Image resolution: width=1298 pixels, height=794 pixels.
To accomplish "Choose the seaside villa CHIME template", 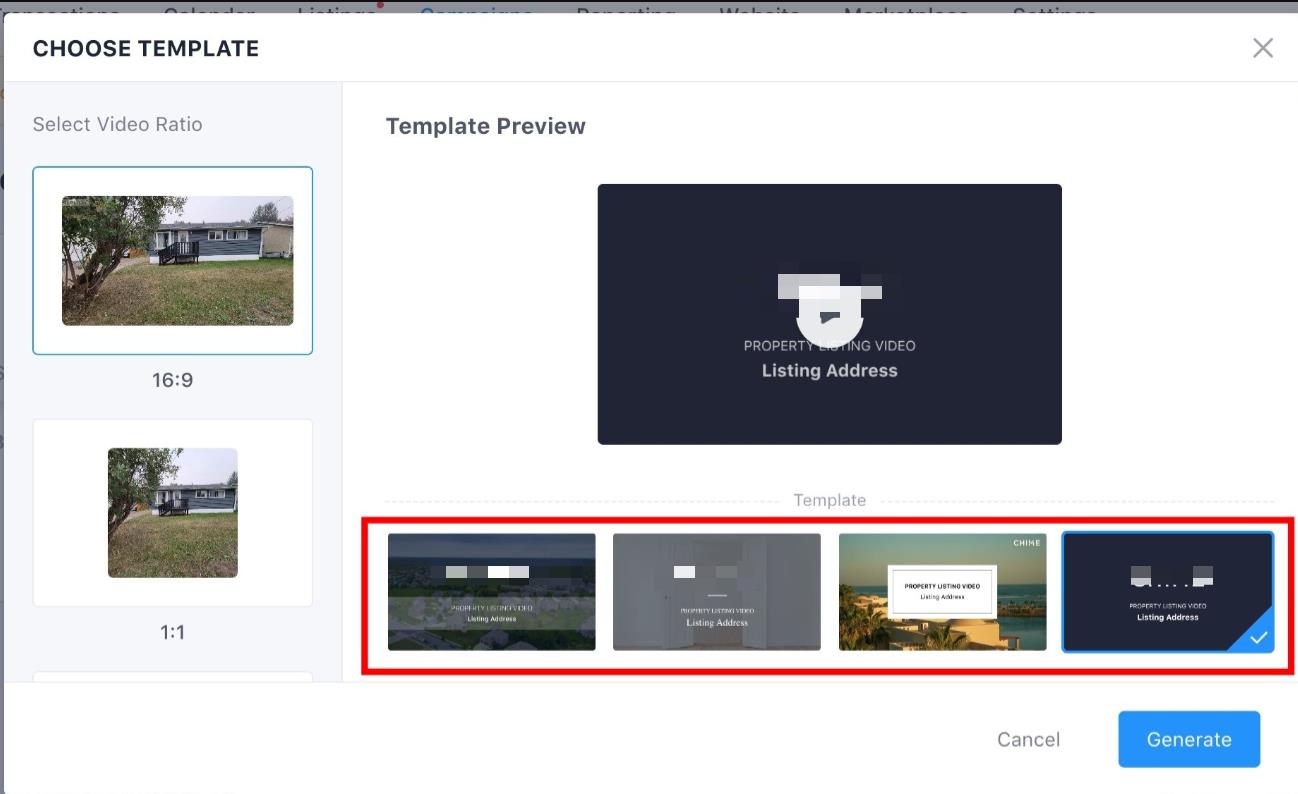I will click(x=943, y=592).
